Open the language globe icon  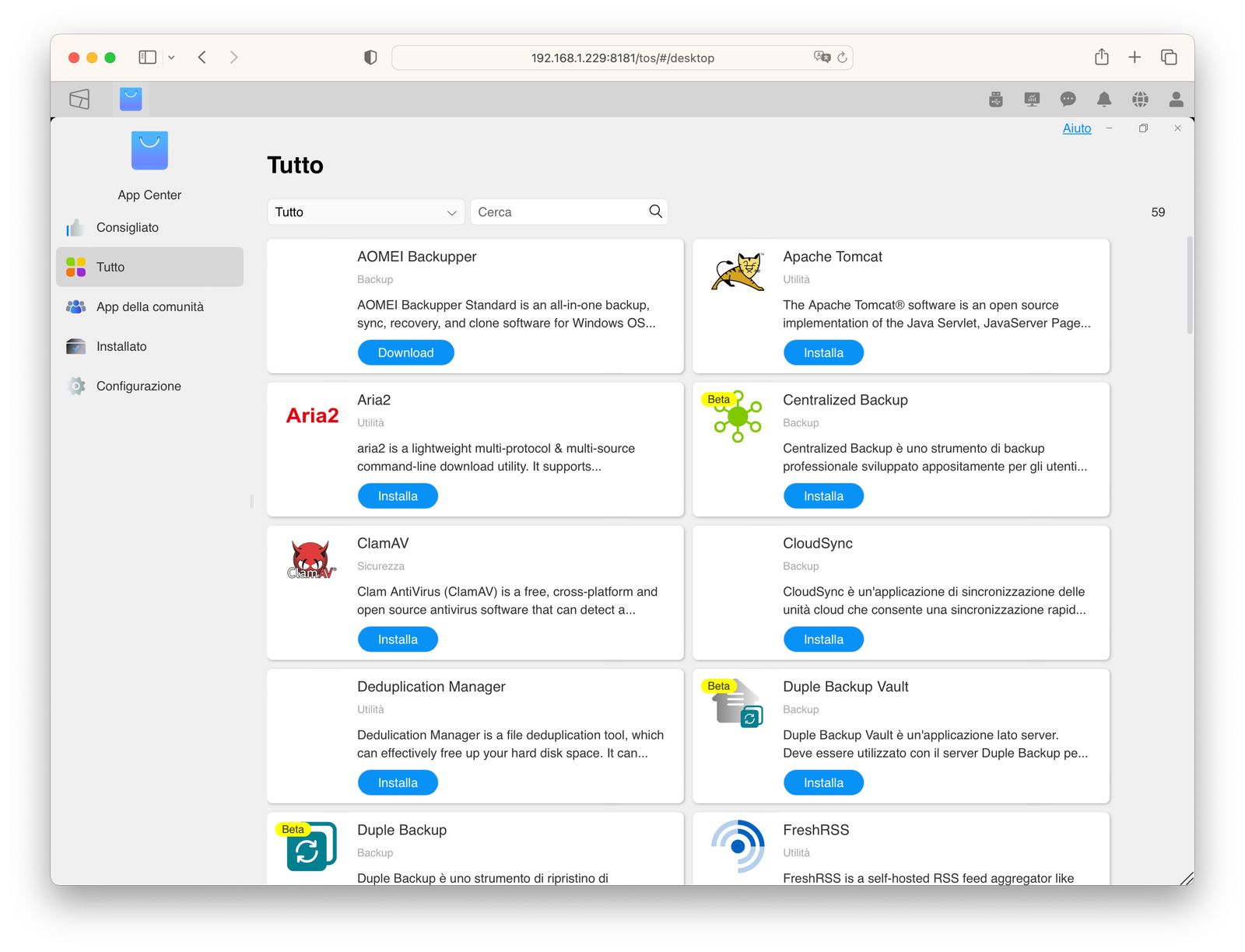point(1140,100)
